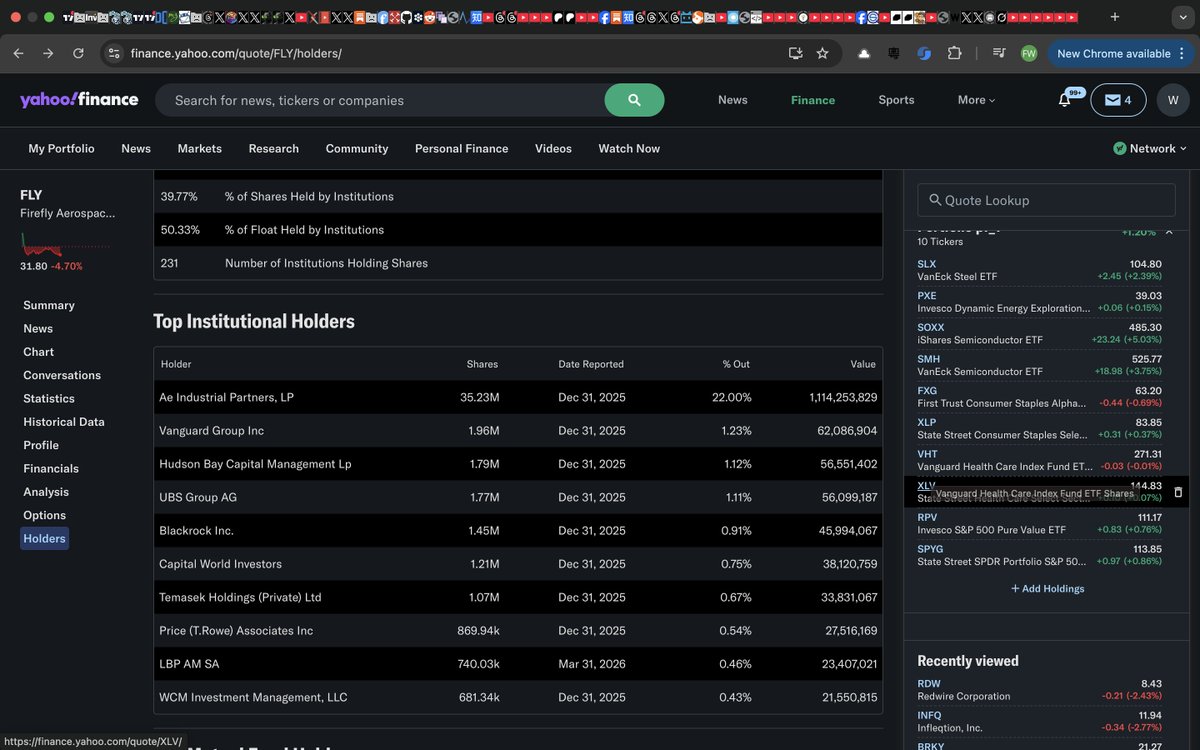Click the Quote Lookup field
1200x750 pixels.
click(x=1046, y=200)
